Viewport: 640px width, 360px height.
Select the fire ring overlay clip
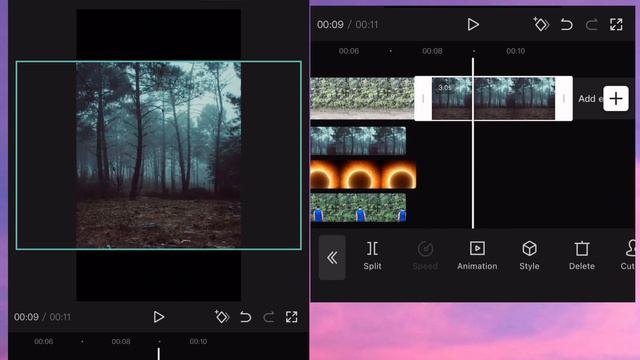coord(363,175)
